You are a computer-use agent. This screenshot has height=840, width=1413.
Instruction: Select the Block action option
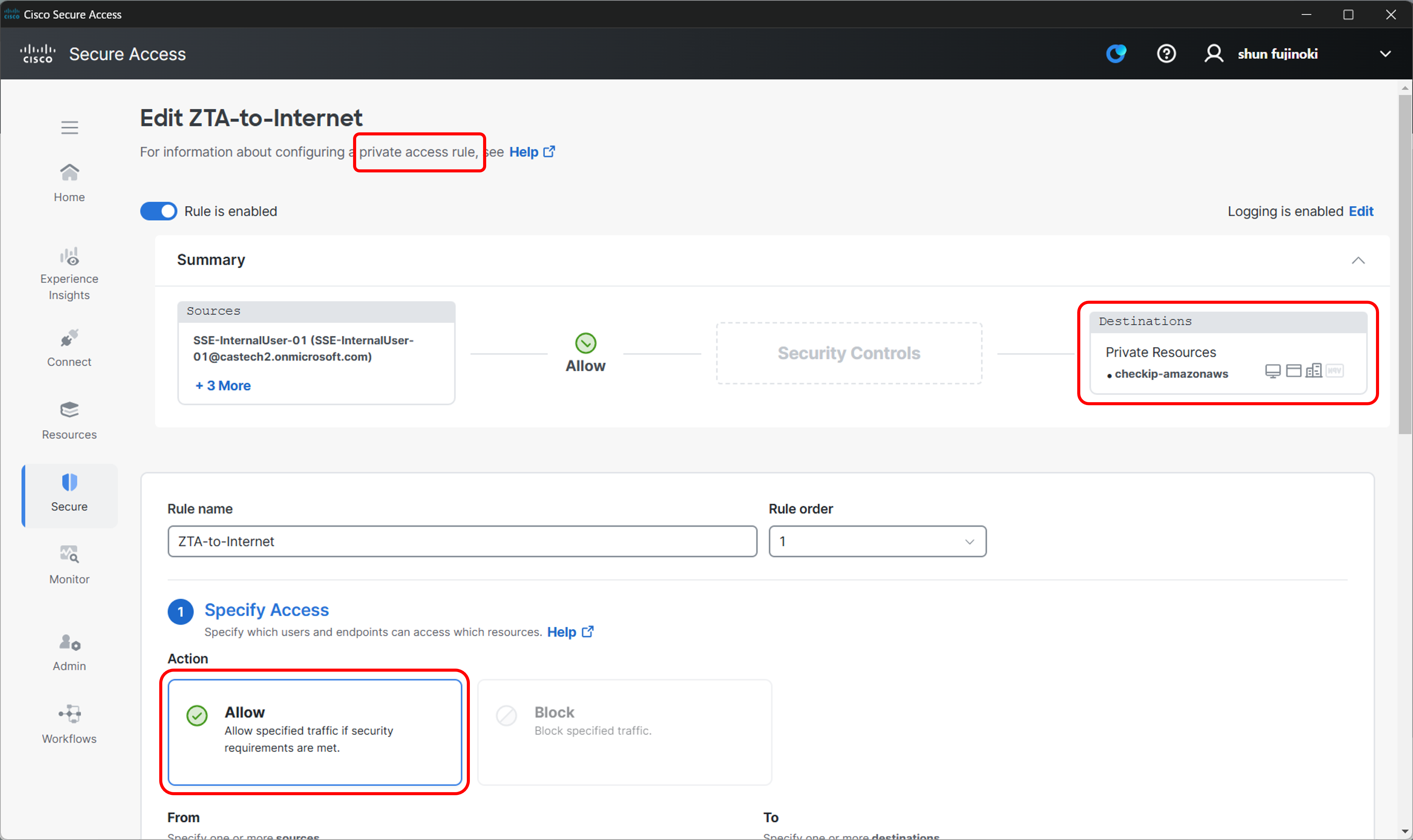click(x=624, y=732)
